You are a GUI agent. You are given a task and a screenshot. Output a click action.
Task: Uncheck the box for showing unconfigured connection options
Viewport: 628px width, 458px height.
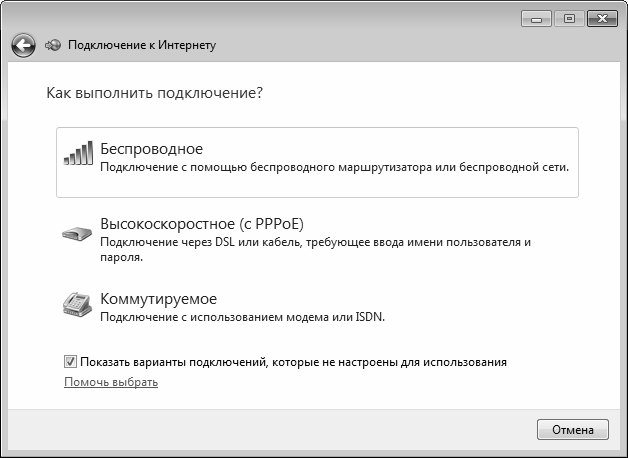[71, 362]
